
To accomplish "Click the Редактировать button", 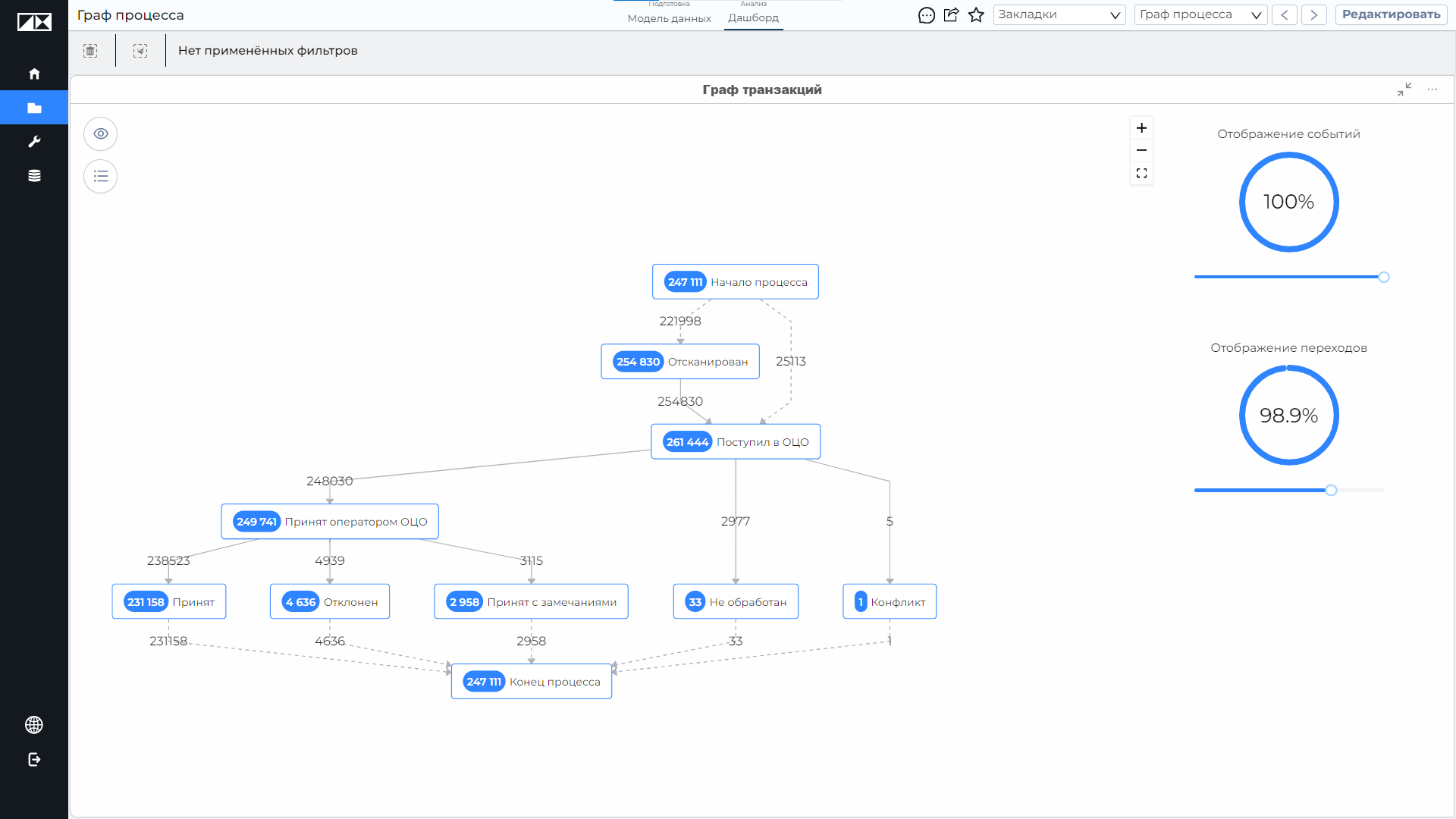I will [1392, 14].
